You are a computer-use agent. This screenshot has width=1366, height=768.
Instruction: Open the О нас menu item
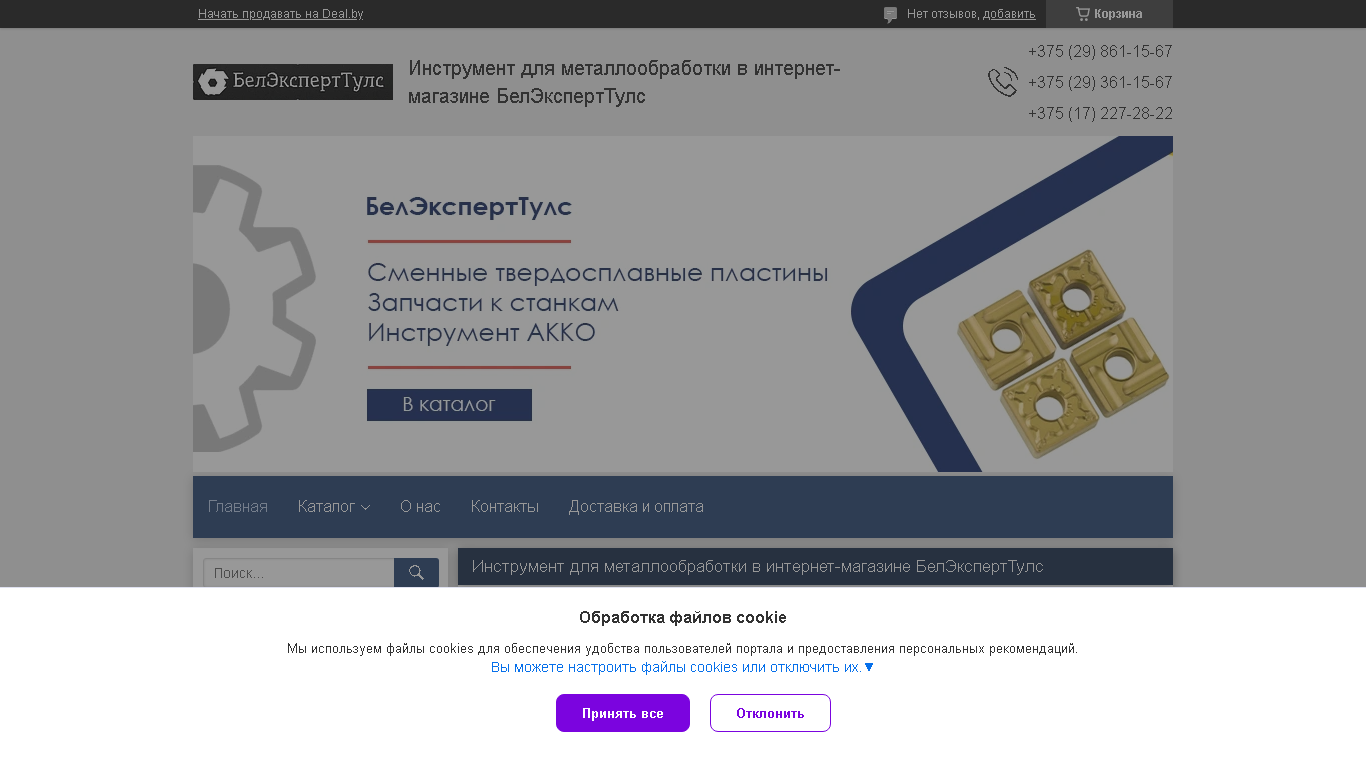[420, 507]
